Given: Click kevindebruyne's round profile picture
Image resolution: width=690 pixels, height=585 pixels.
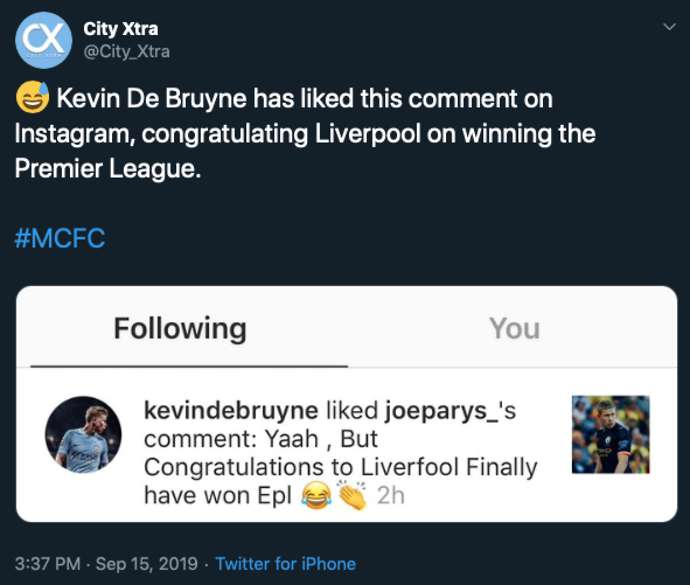Looking at the screenshot, I should [83, 435].
